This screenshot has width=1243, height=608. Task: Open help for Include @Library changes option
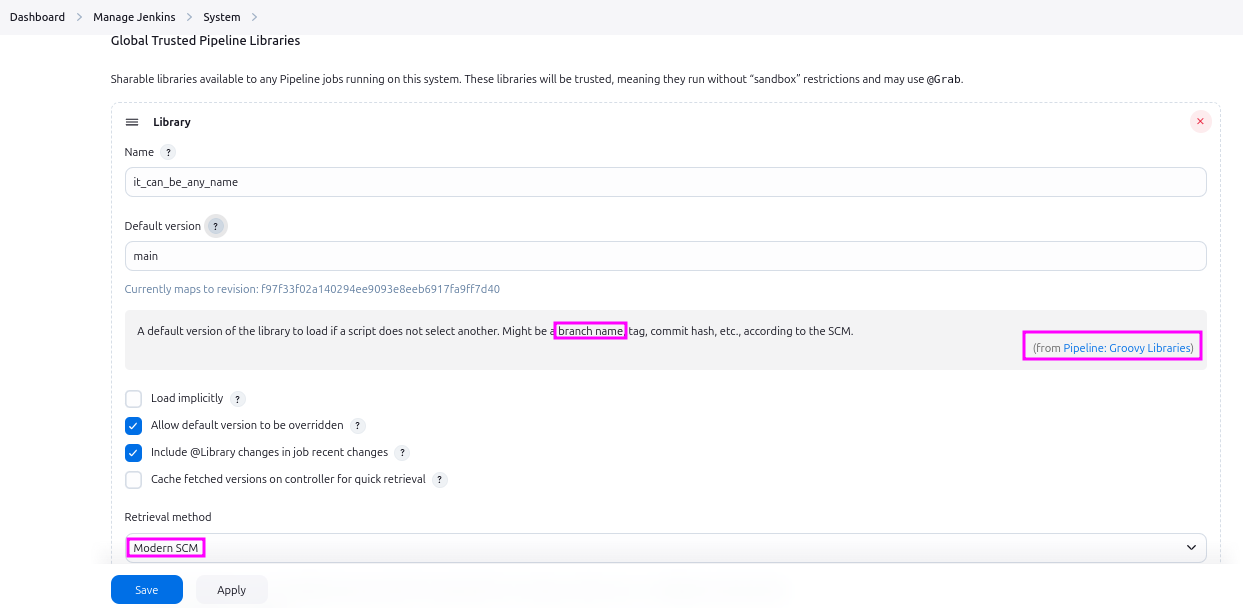(402, 453)
